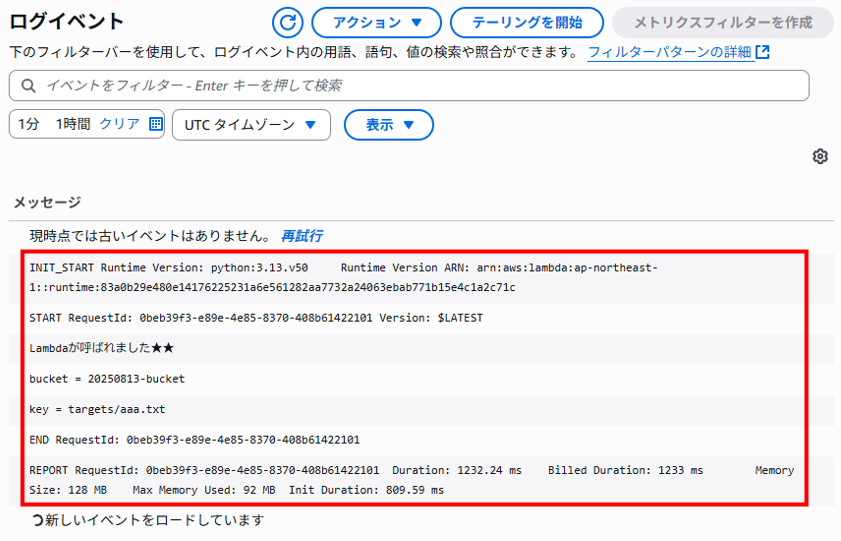This screenshot has height=541, width=841.
Task: Open フィルターパターンの詳細 link
Action: 669,53
